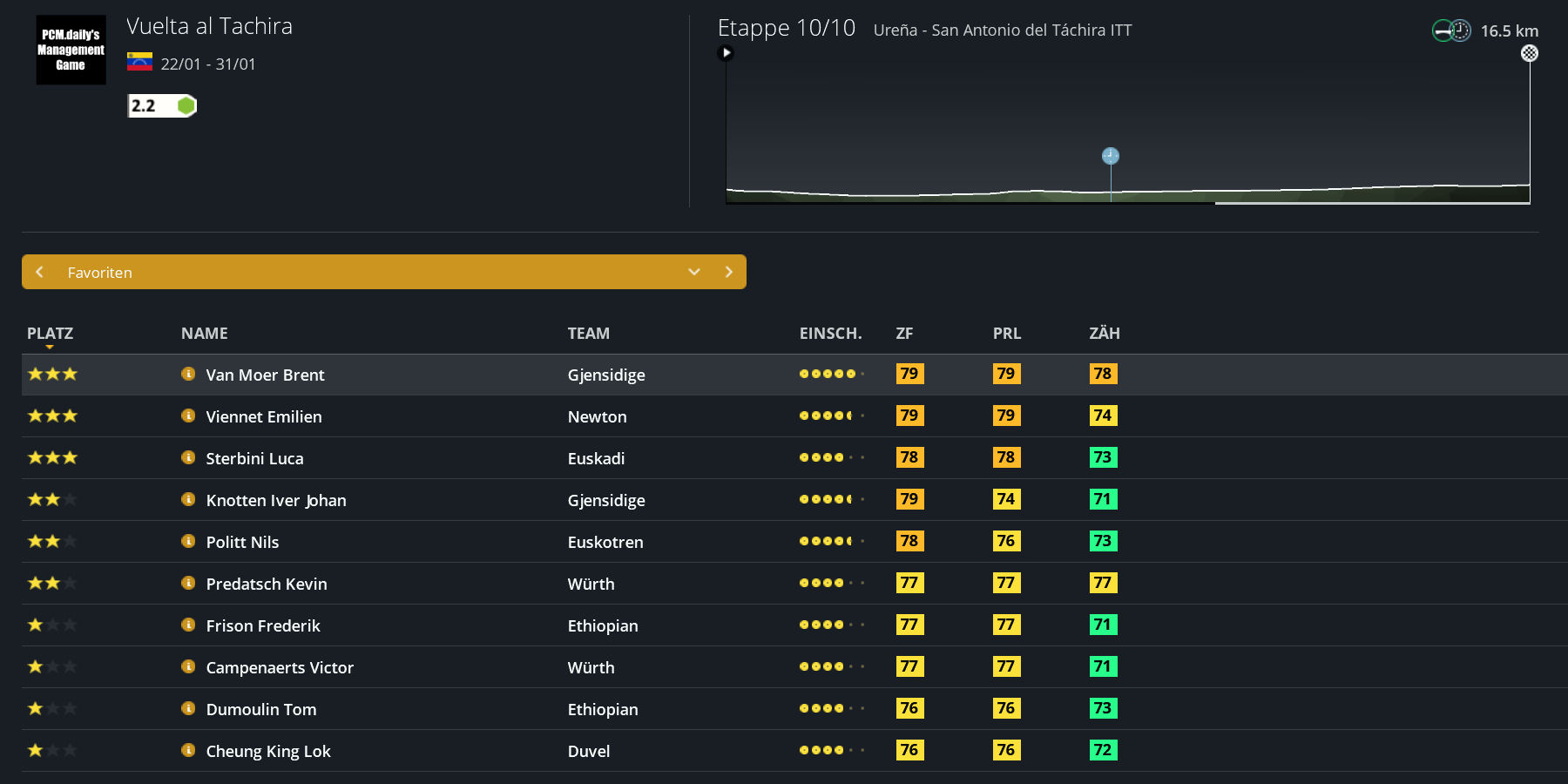The height and width of the screenshot is (784, 1568).
Task: Open rider Viennet Emilien
Action: click(x=264, y=417)
